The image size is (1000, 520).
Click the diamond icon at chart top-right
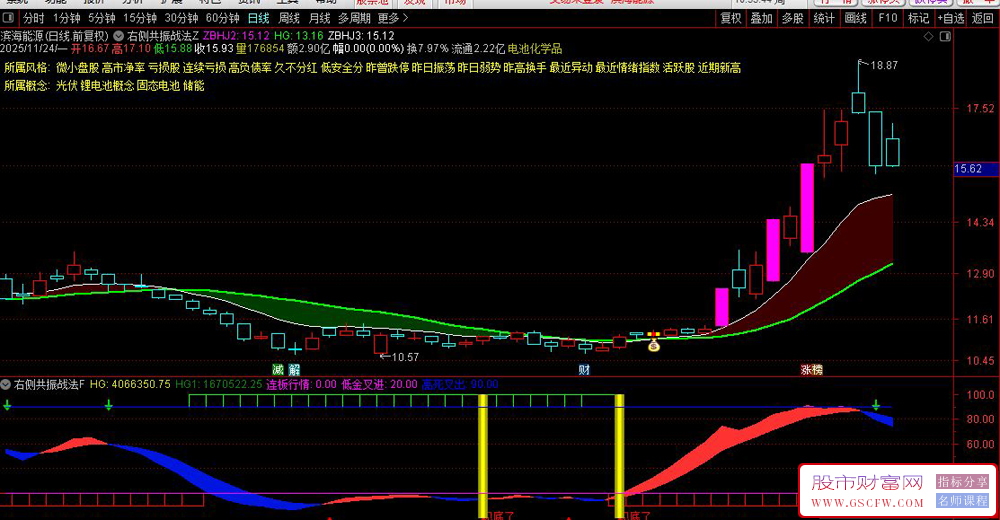pos(929,36)
